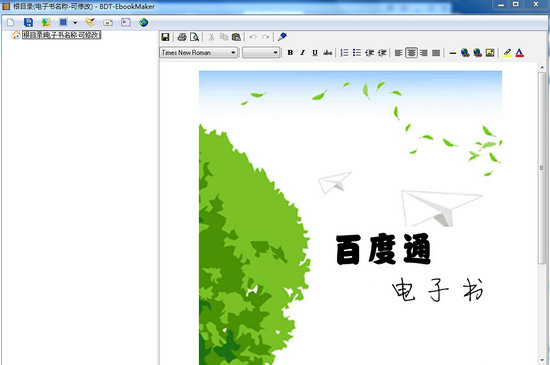Click the editor vertical scrollbar thumb
Image resolution: width=550 pixels, height=365 pixels.
(x=542, y=168)
